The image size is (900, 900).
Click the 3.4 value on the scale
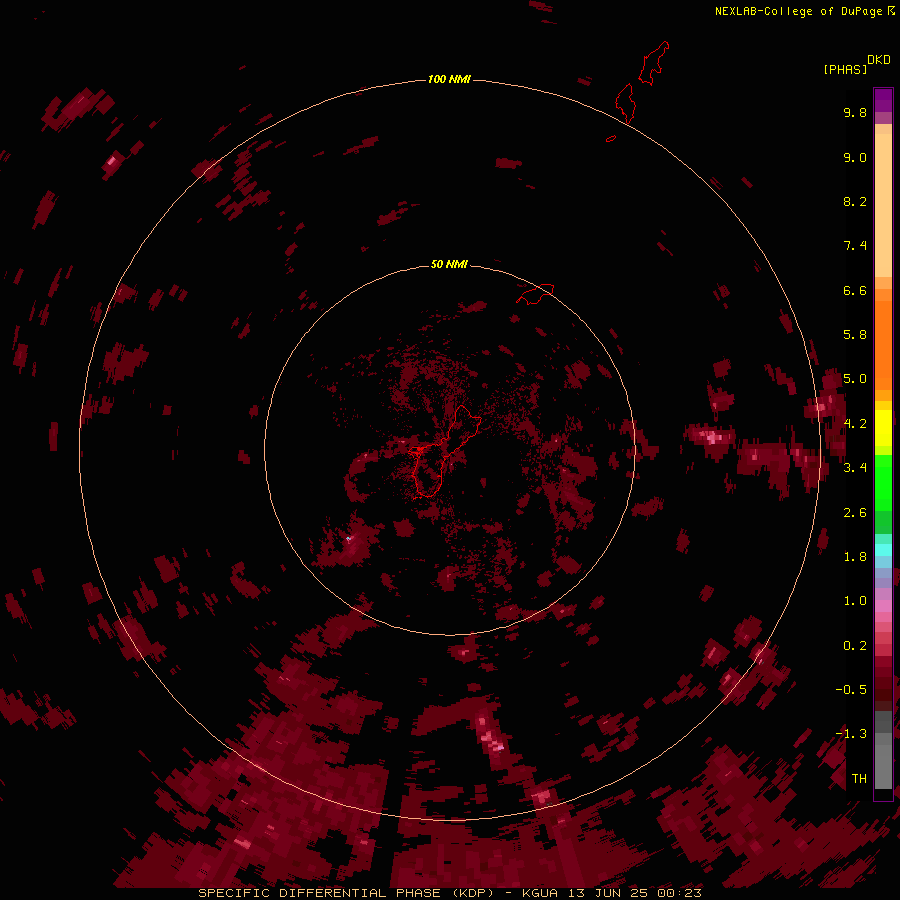(x=855, y=468)
